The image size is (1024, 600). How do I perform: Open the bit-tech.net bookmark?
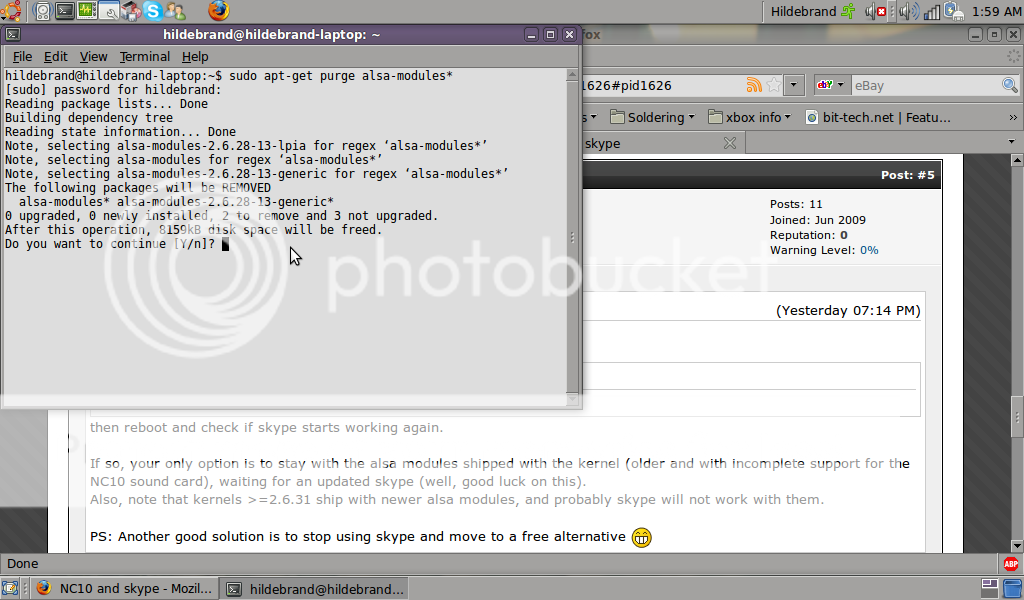point(878,118)
